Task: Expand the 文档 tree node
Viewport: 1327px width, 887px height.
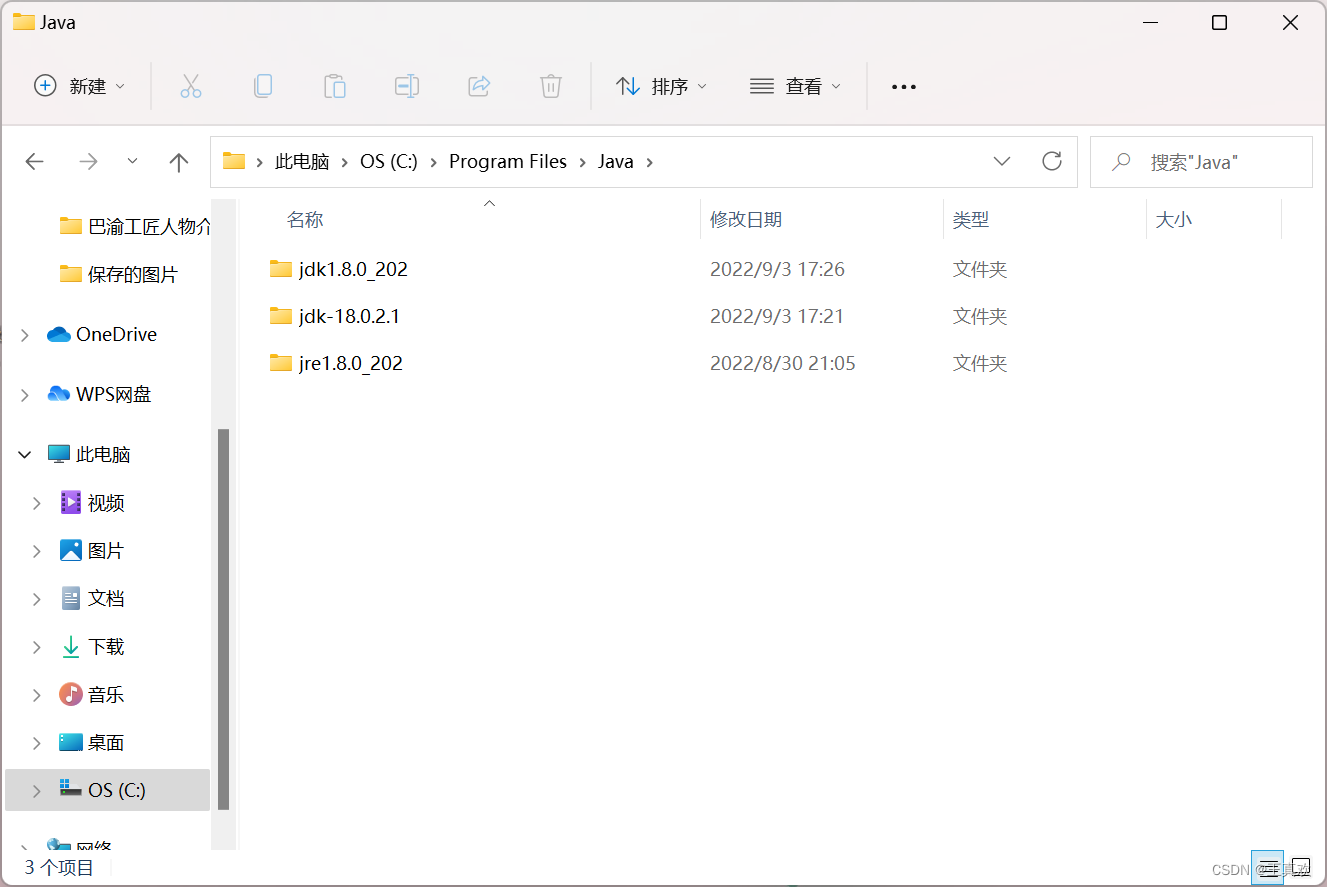Action: [37, 599]
